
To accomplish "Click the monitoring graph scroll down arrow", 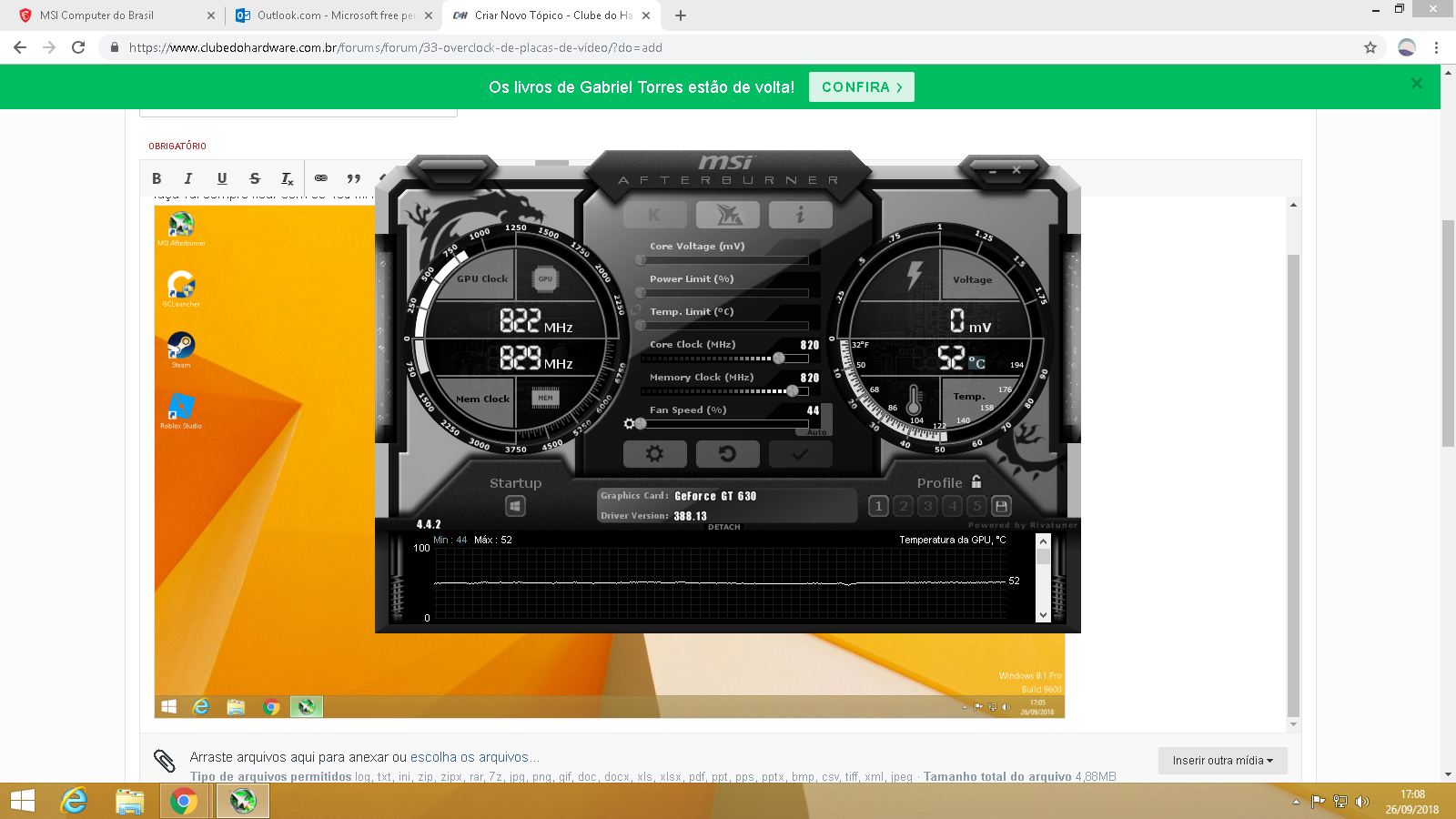I will point(1044,615).
